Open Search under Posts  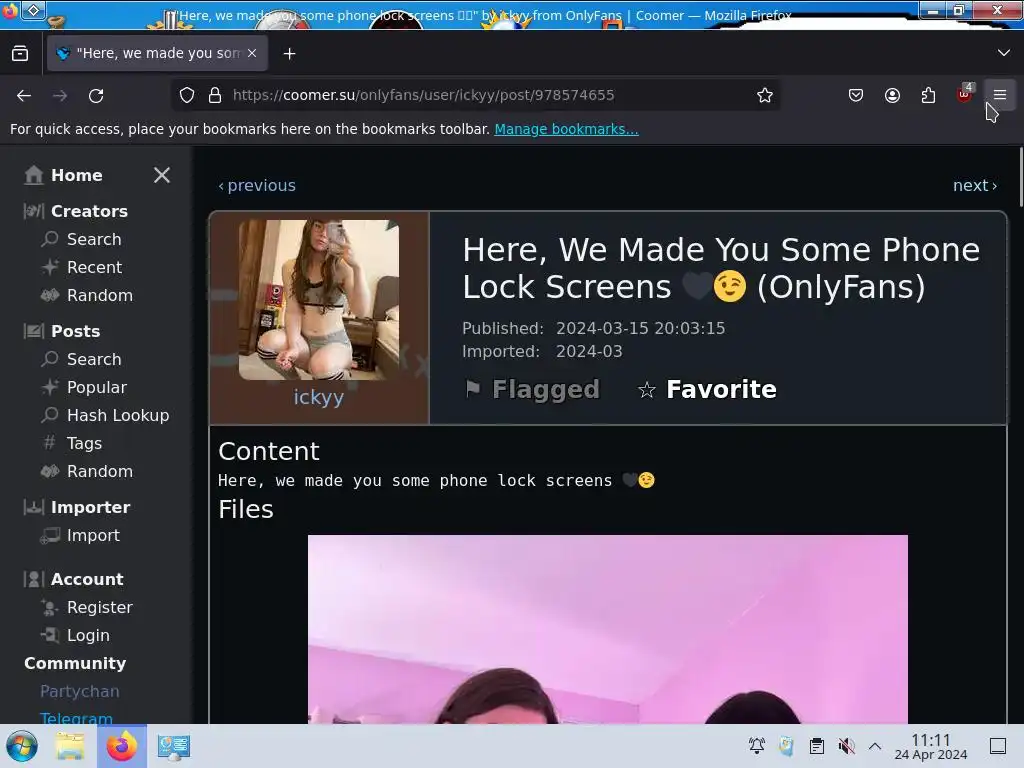pos(94,359)
